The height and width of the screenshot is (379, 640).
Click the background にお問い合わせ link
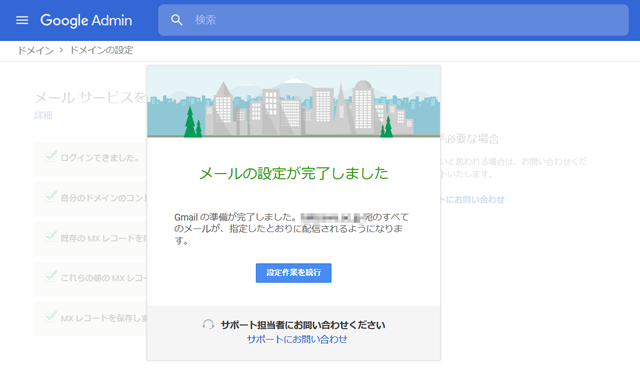473,199
